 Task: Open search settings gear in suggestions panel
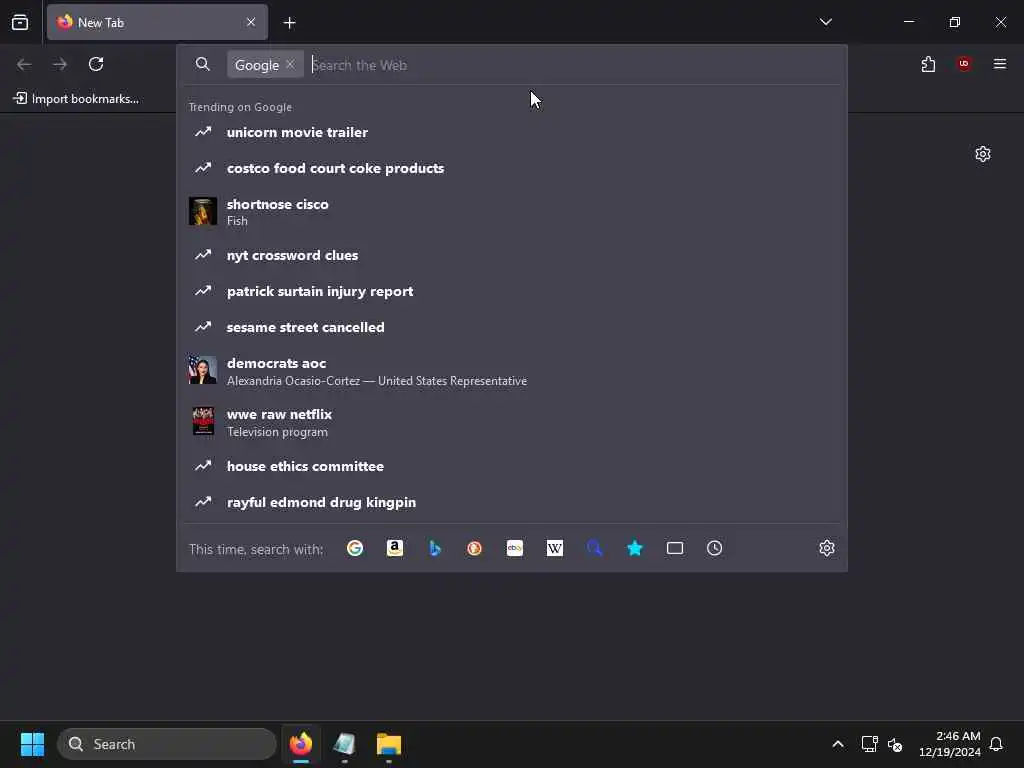point(827,549)
